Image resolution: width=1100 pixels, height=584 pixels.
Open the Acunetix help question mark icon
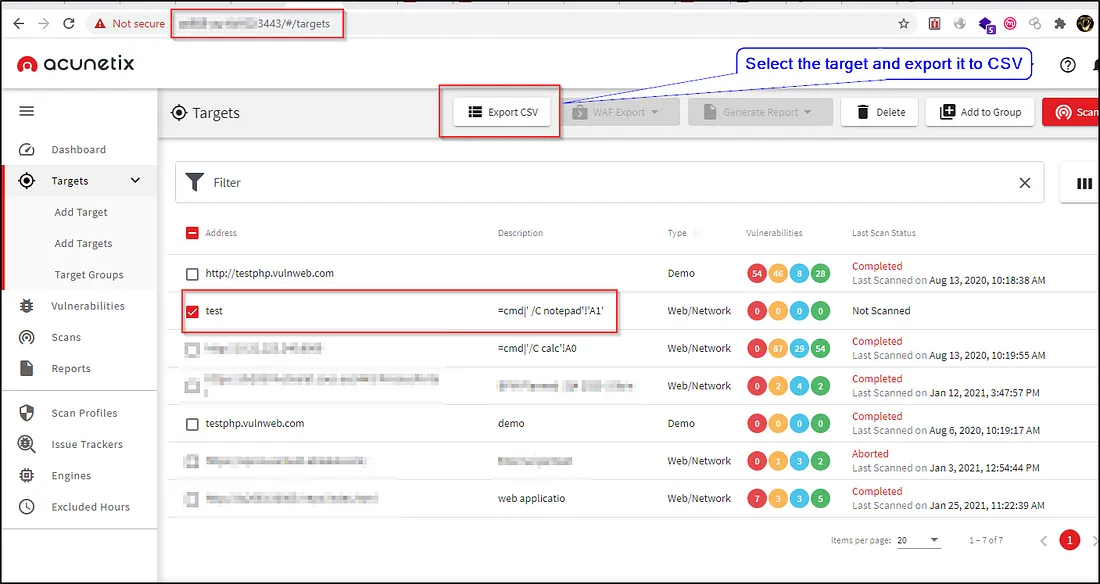[x=1068, y=65]
